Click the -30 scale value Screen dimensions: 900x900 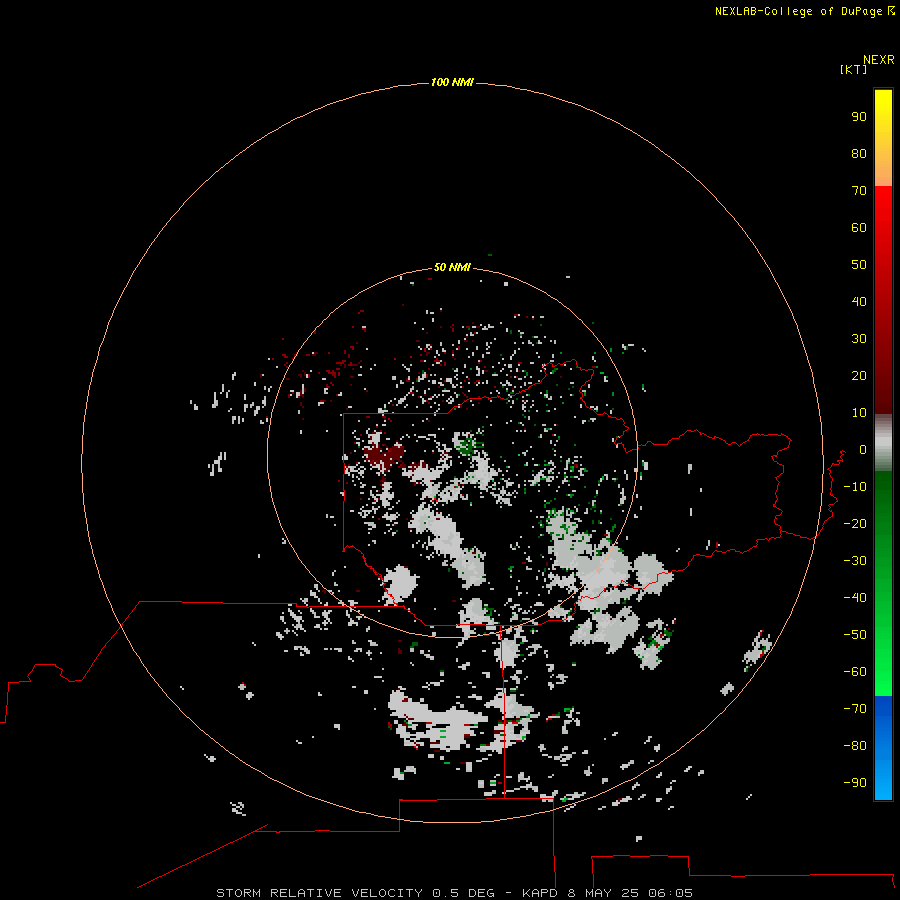pos(855,561)
